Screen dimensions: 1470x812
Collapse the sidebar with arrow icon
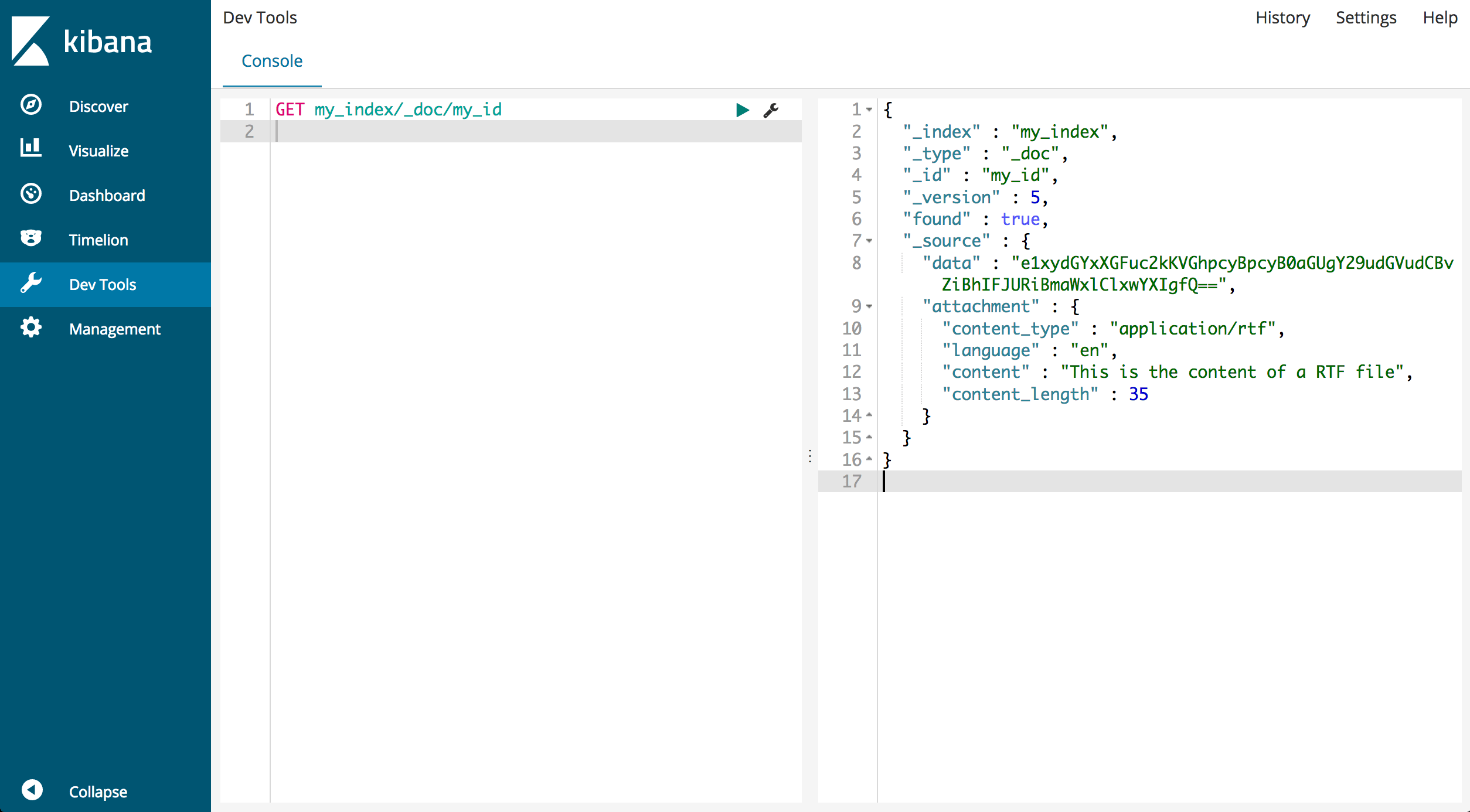pyautogui.click(x=32, y=790)
